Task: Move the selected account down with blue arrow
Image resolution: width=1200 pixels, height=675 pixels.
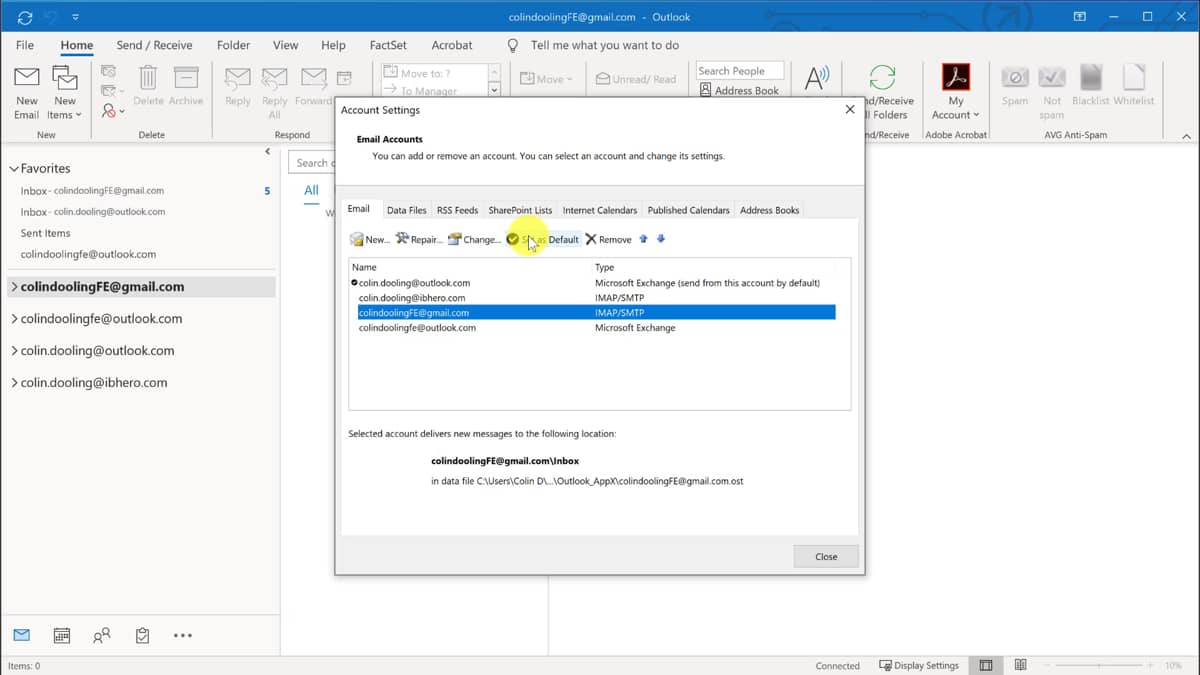Action: click(x=660, y=239)
